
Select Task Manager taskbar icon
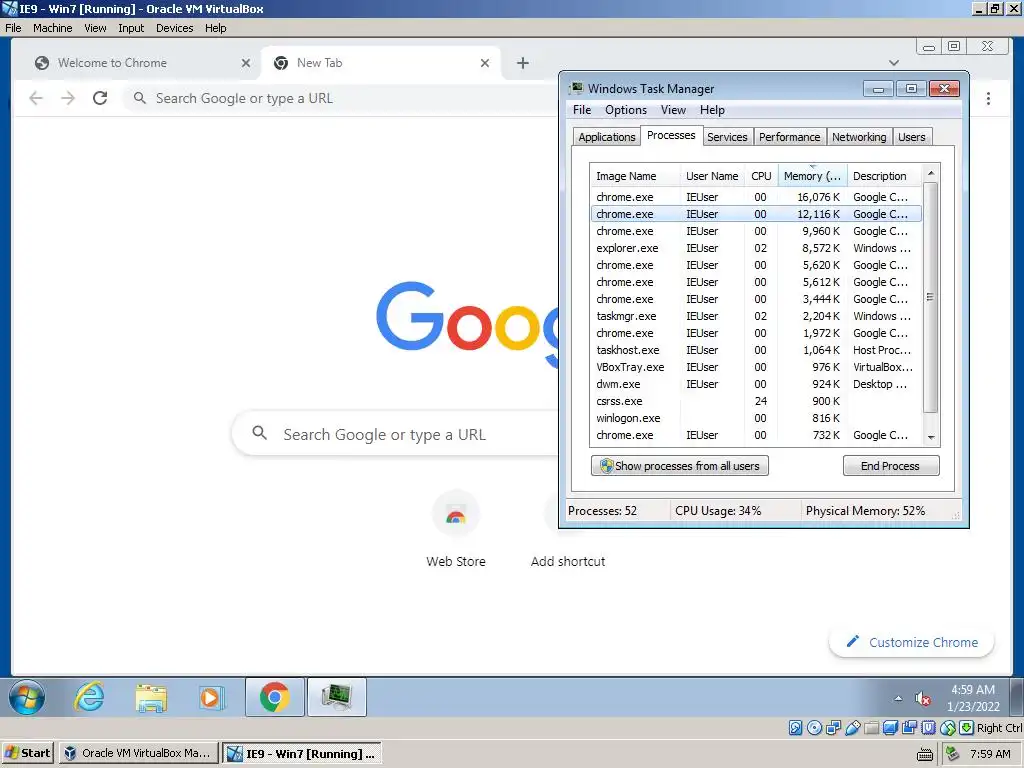pos(337,697)
